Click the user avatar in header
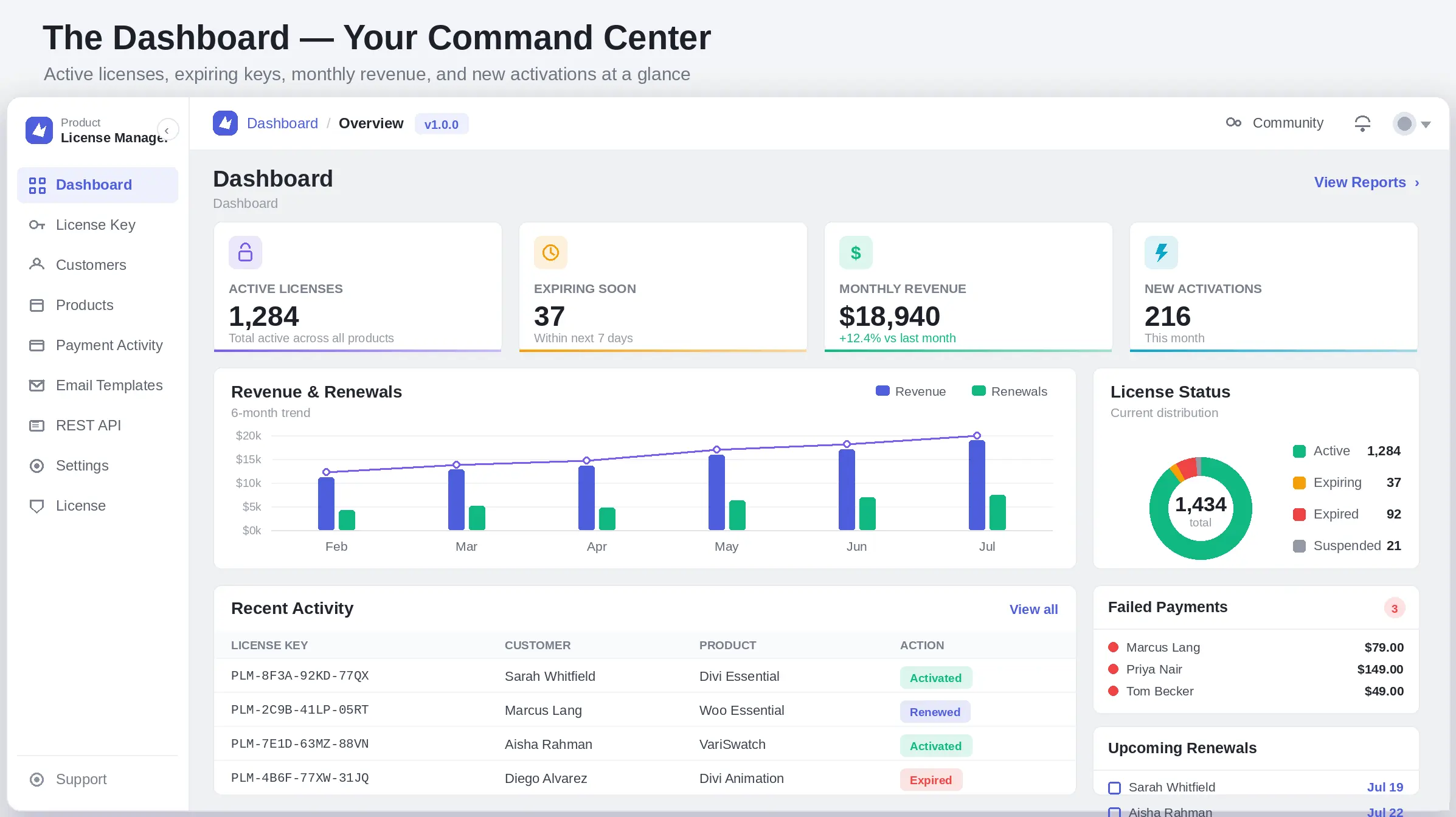Screen dimensions: 1456x817 1404,124
